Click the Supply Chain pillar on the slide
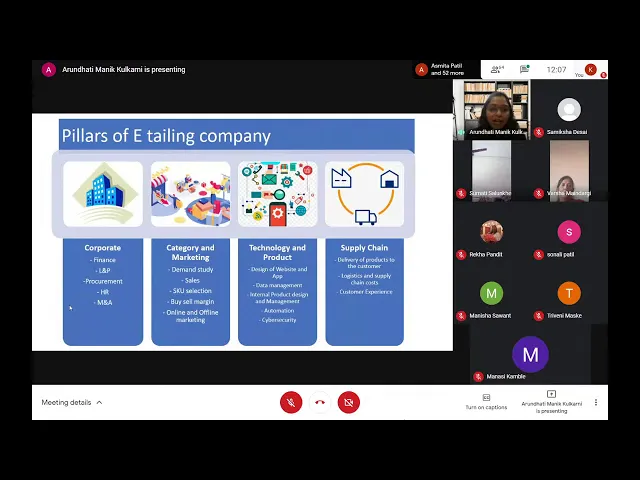Viewport: 640px width, 480px height. point(364,247)
